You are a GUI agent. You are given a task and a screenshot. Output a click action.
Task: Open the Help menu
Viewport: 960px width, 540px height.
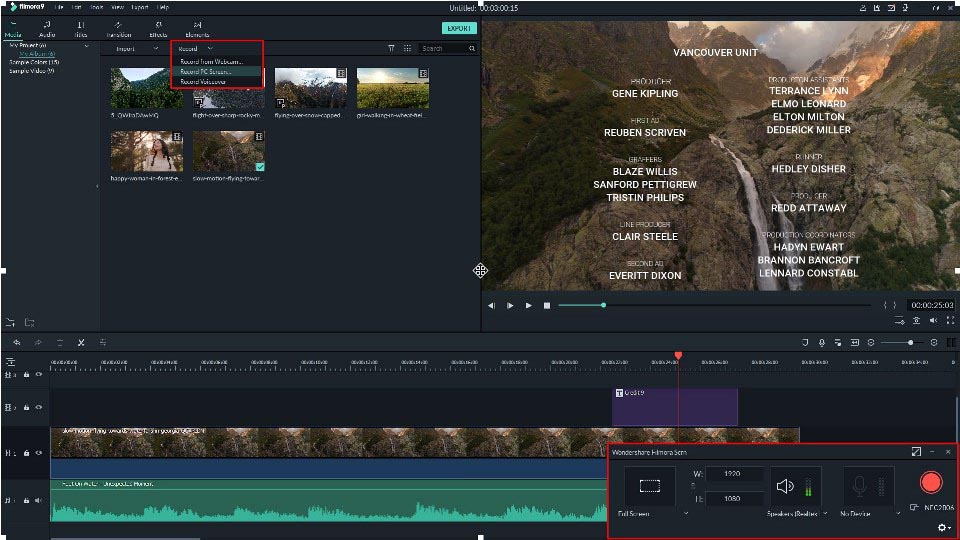click(163, 7)
